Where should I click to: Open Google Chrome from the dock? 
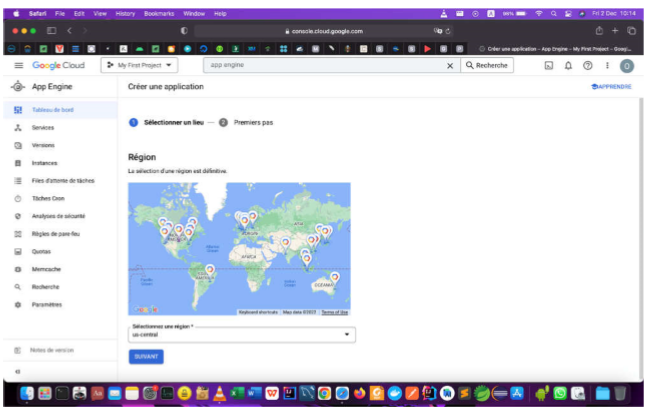click(324, 393)
